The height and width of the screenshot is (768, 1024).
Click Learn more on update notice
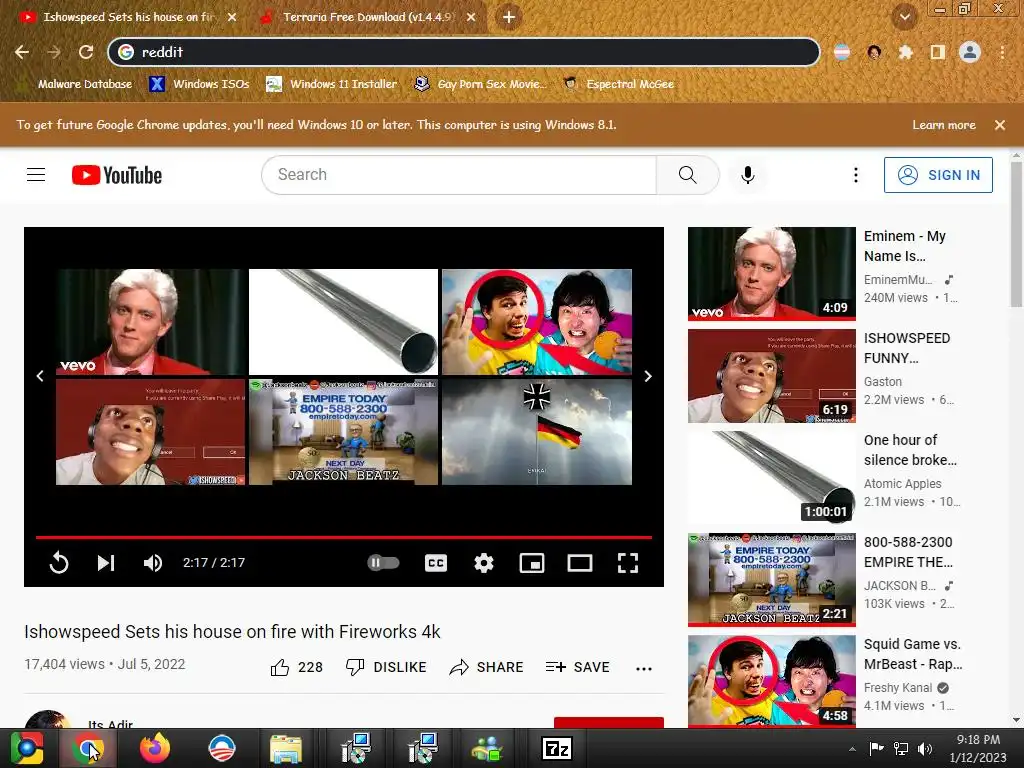pyautogui.click(x=944, y=125)
